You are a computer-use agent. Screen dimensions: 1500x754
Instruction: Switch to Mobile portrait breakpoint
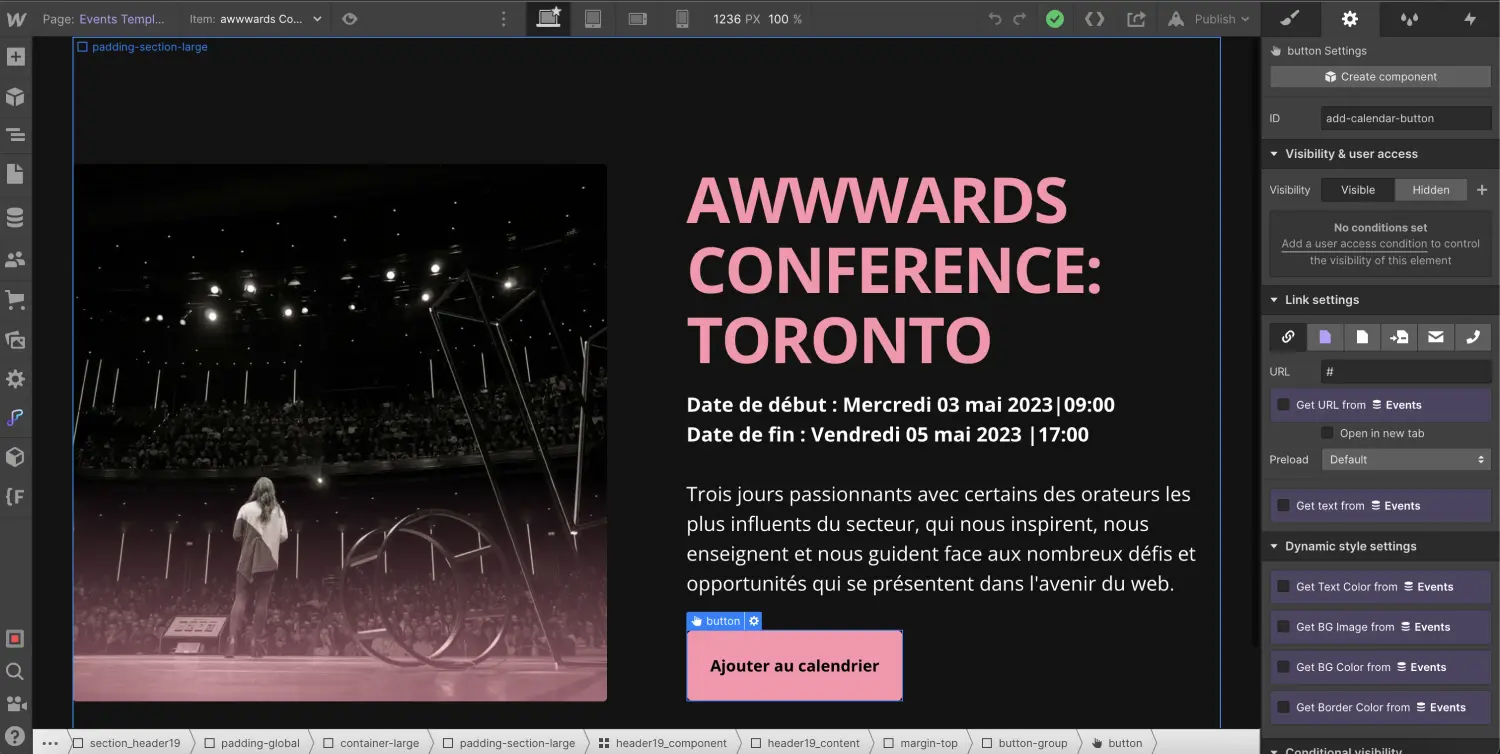pyautogui.click(x=682, y=18)
